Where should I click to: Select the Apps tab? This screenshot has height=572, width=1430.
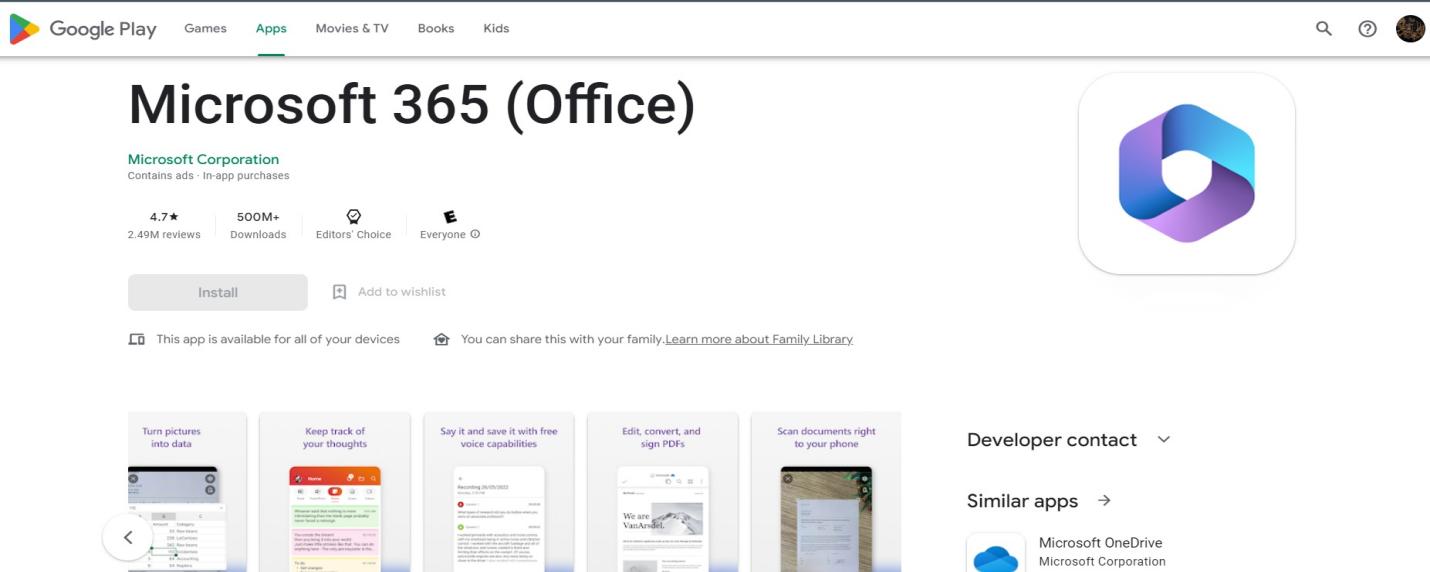coord(271,28)
